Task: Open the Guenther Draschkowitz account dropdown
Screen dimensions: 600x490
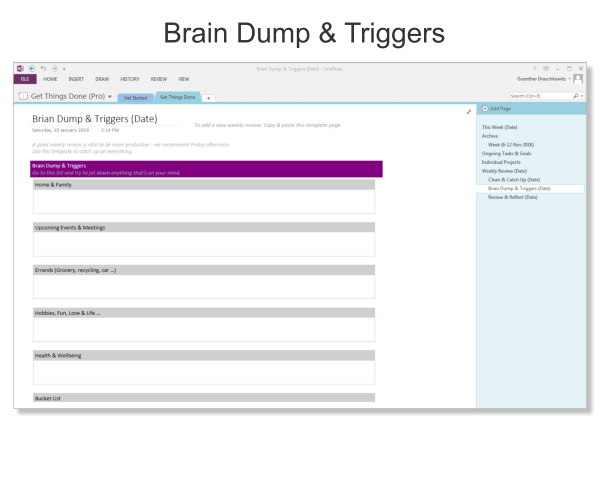Action: pos(567,79)
